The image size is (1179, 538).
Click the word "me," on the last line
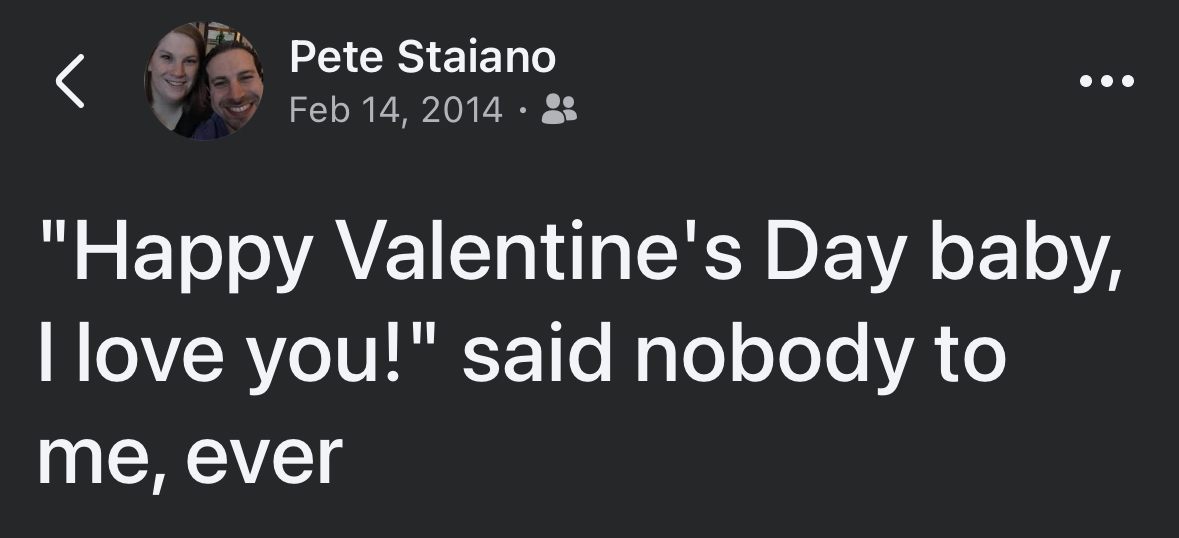(94, 458)
